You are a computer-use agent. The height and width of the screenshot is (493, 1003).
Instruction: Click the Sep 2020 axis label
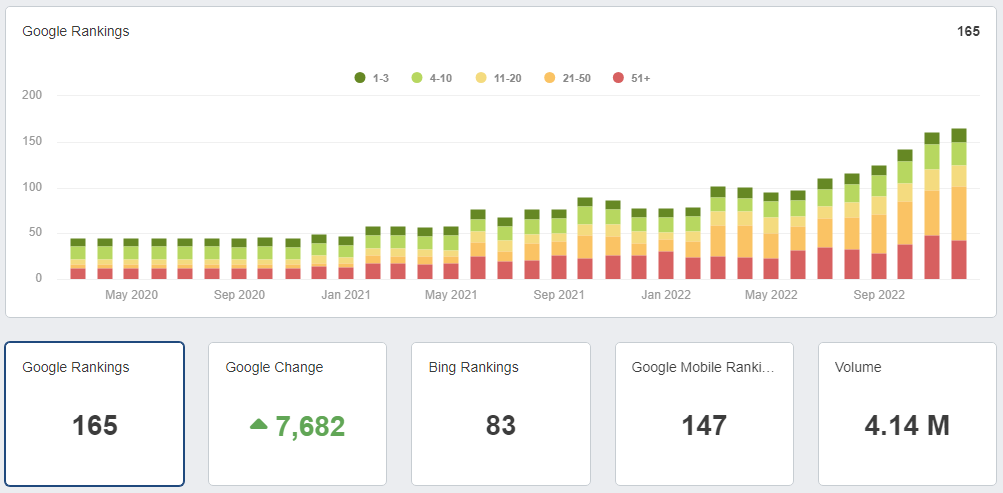pyautogui.click(x=239, y=295)
